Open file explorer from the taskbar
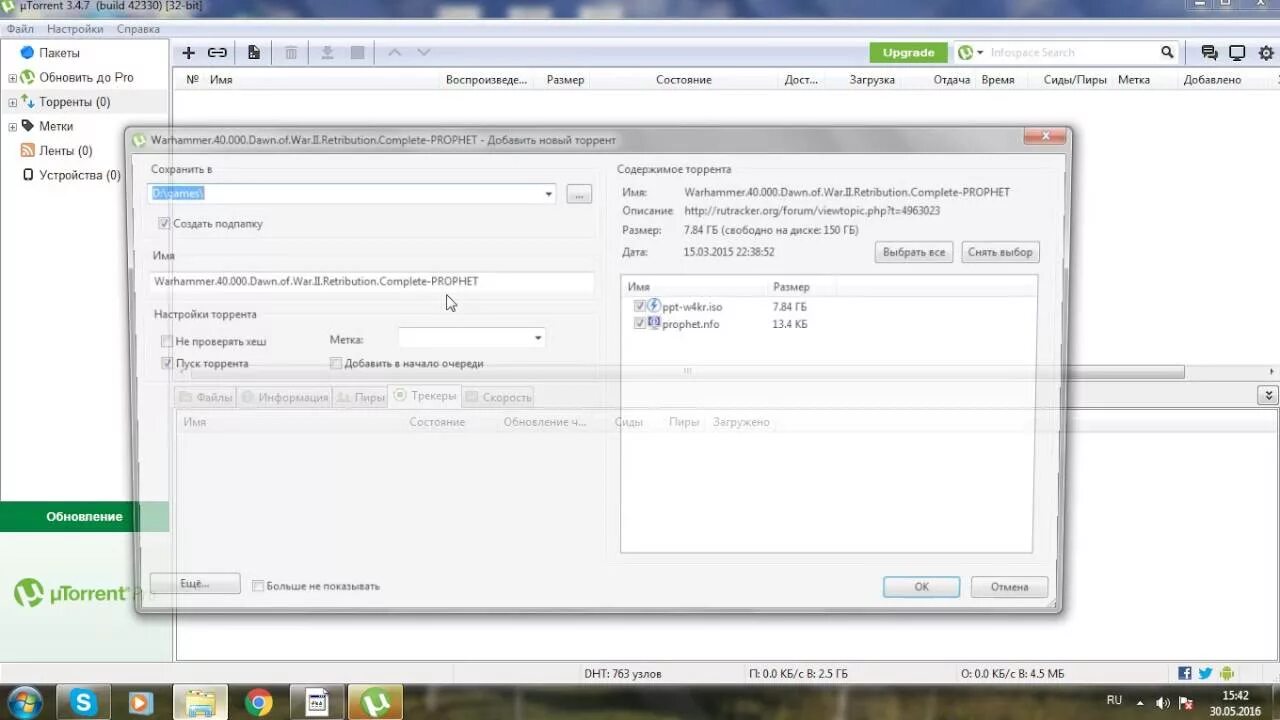 pyautogui.click(x=201, y=703)
